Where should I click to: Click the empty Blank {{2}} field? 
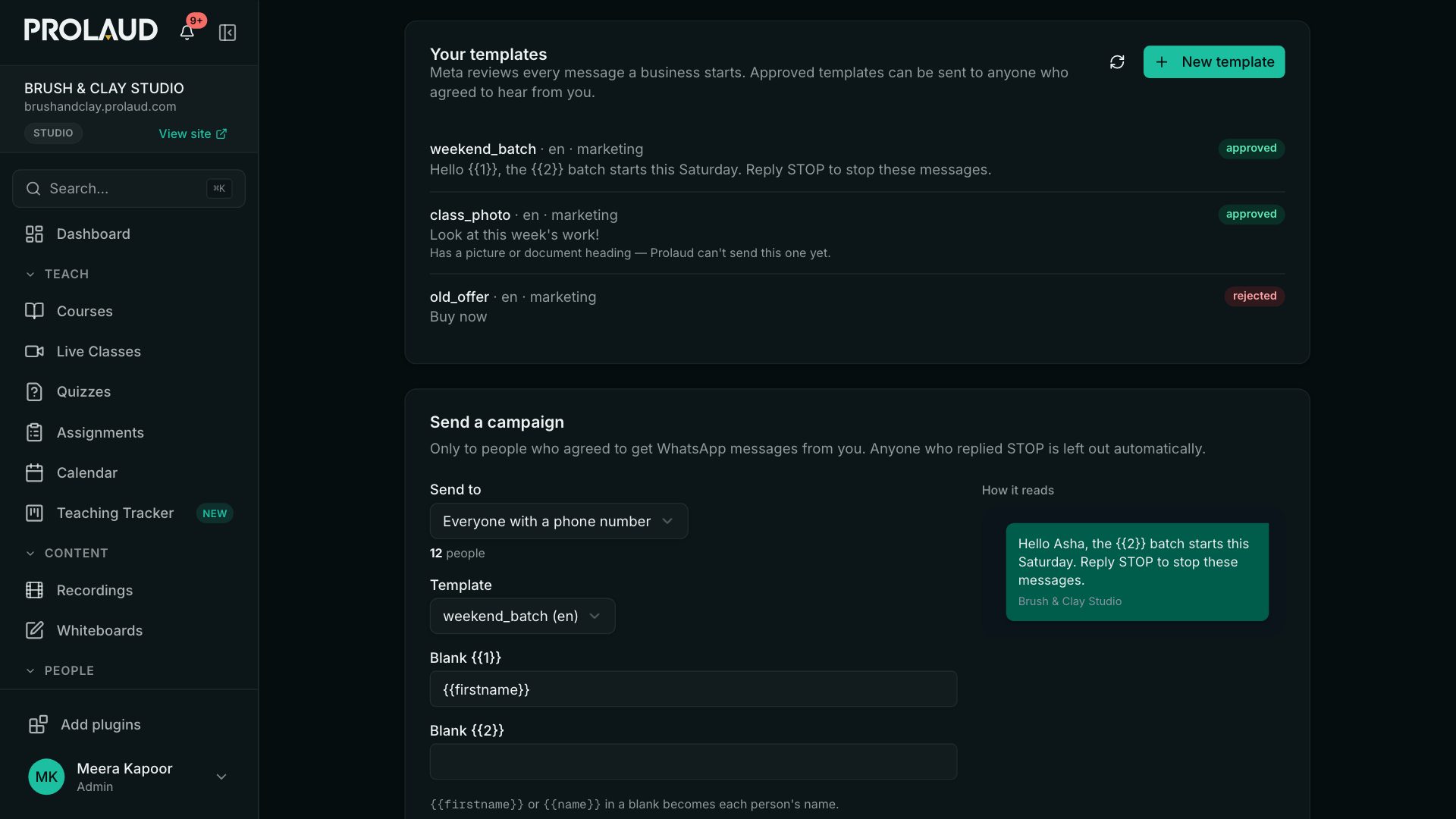click(693, 761)
